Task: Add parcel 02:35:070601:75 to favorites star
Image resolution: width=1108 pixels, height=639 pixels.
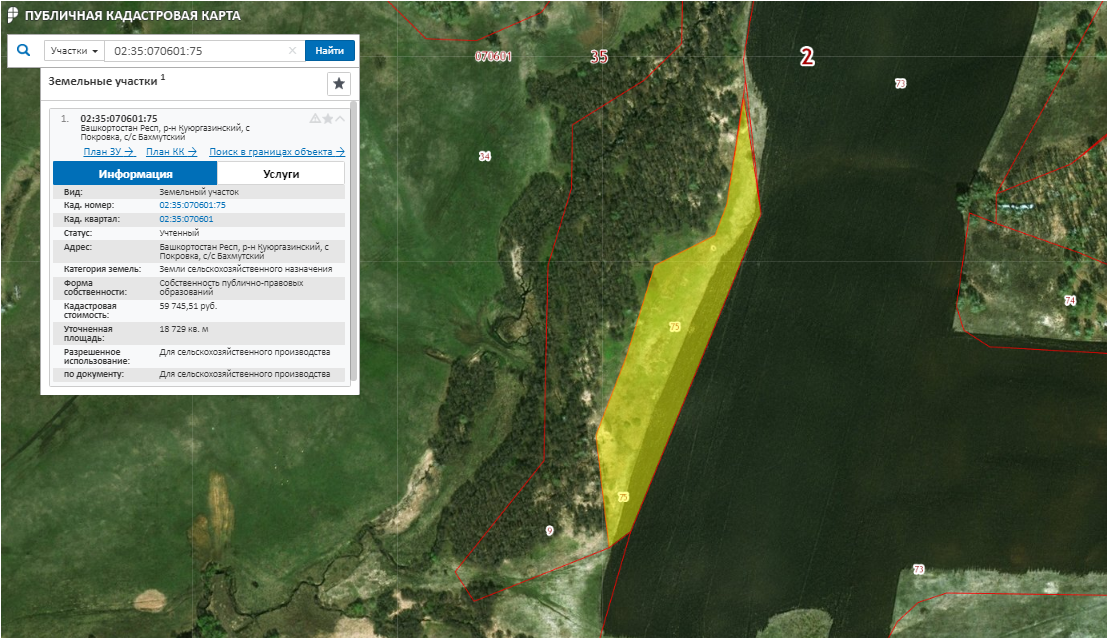Action: click(327, 118)
